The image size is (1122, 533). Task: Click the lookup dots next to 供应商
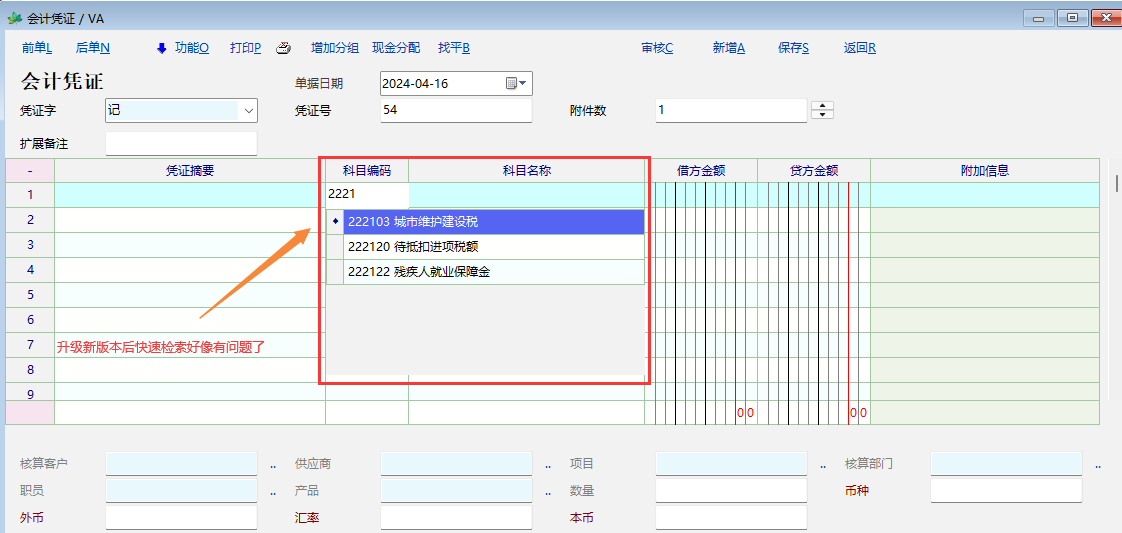tap(548, 465)
